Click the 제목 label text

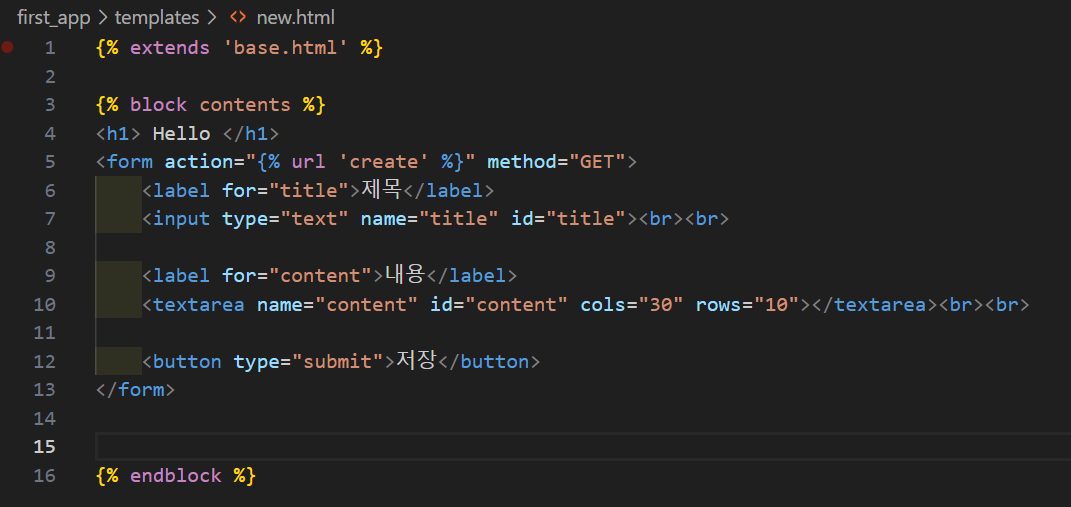382,189
